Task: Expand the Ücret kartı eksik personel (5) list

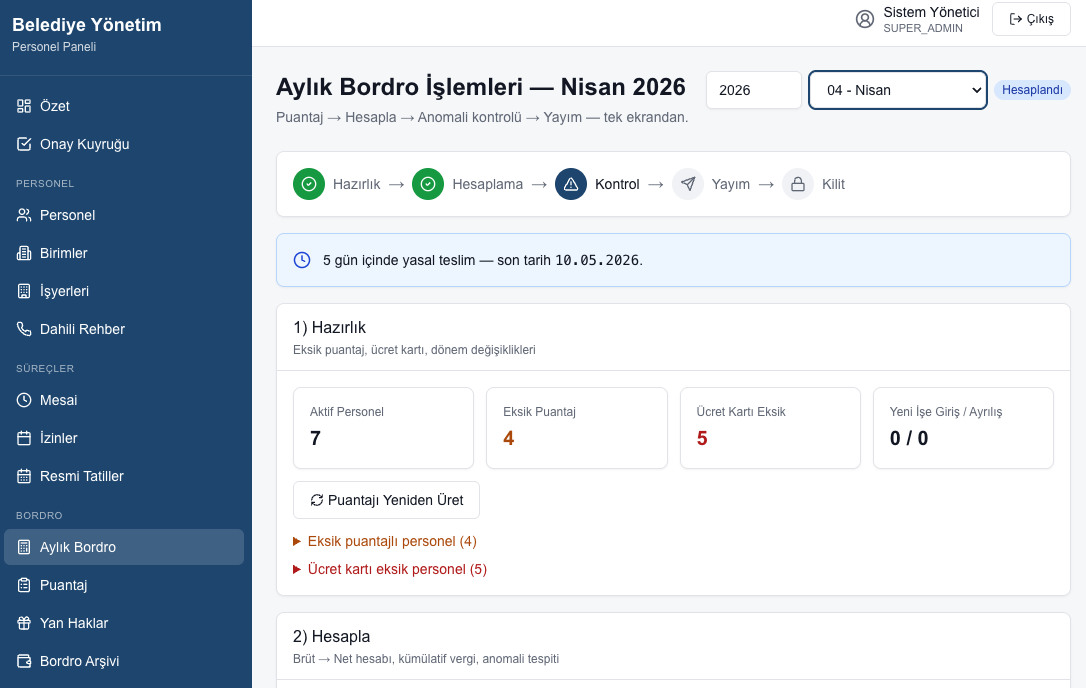Action: (x=390, y=569)
